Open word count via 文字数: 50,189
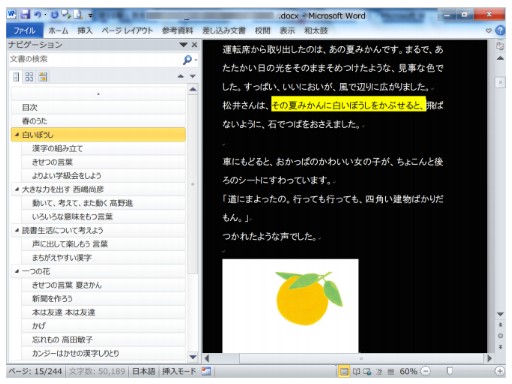 tap(97, 371)
